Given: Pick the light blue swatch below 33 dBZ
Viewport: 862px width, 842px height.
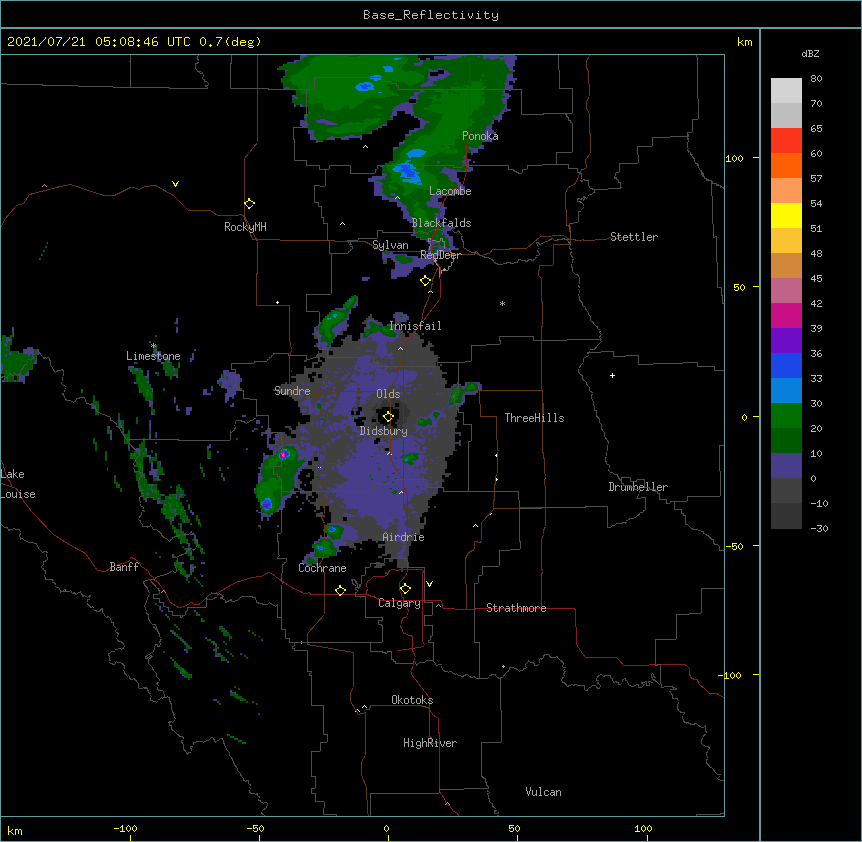Looking at the screenshot, I should tap(786, 391).
